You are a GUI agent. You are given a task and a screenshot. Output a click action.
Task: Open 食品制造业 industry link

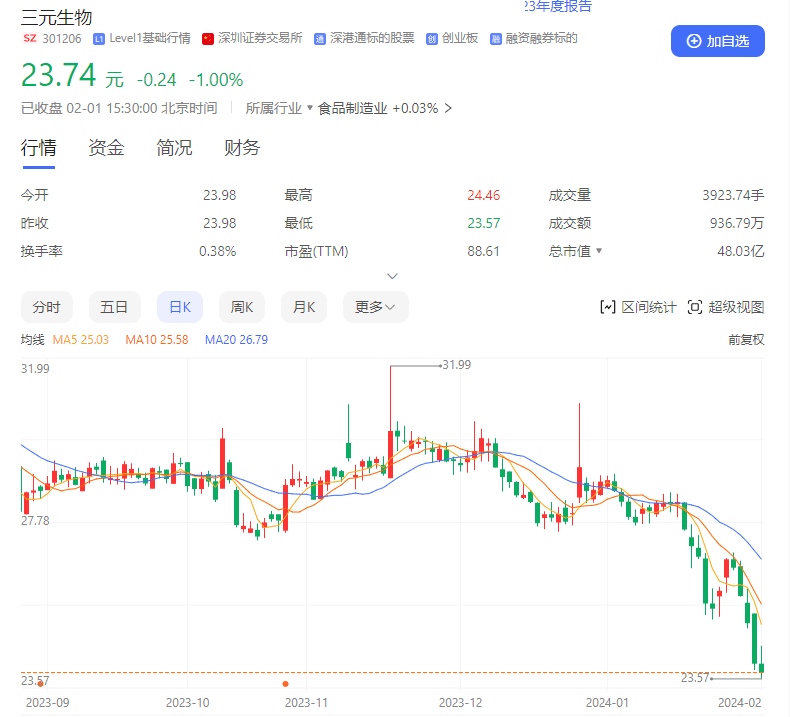353,108
